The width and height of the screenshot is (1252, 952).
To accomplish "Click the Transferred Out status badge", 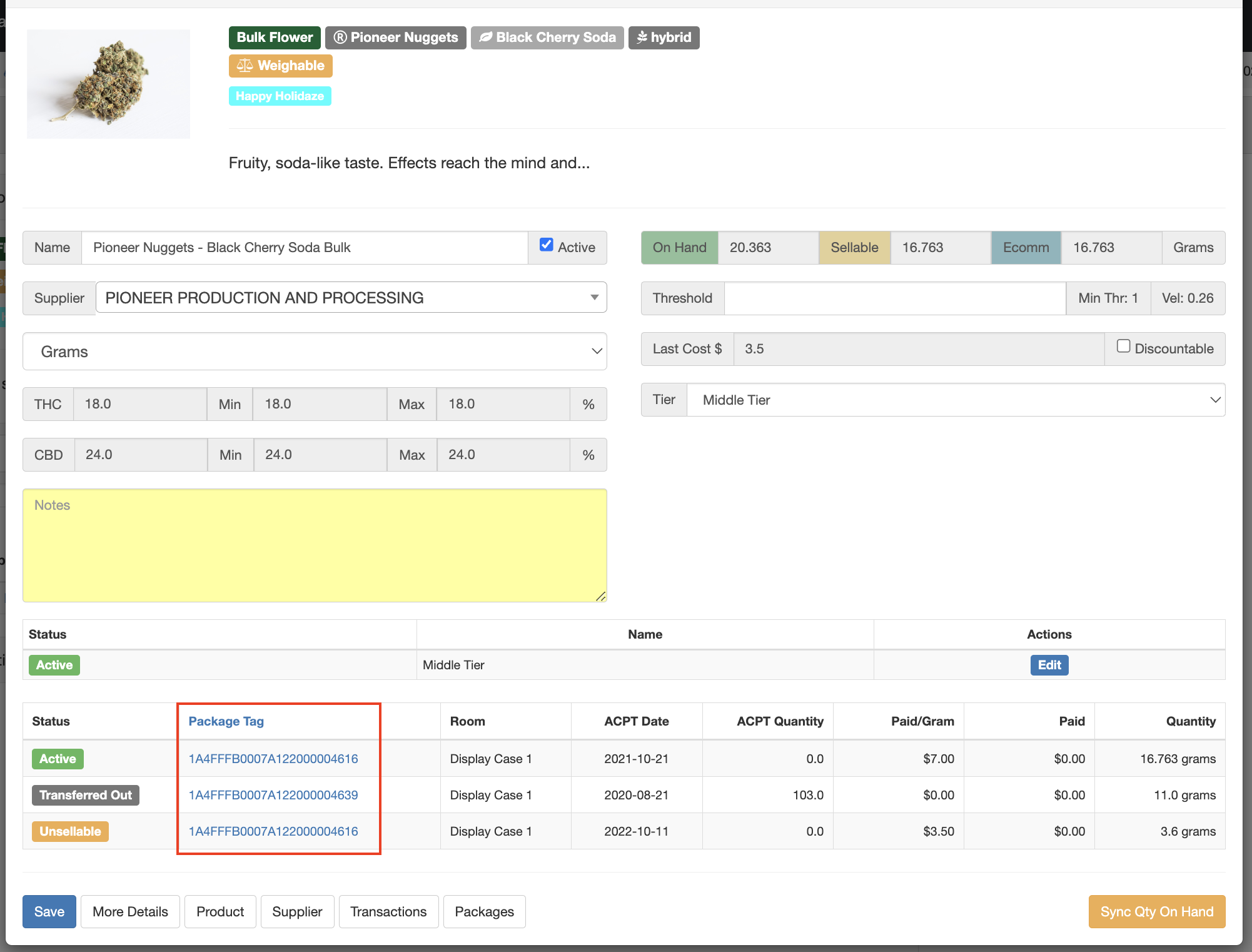I will (86, 795).
